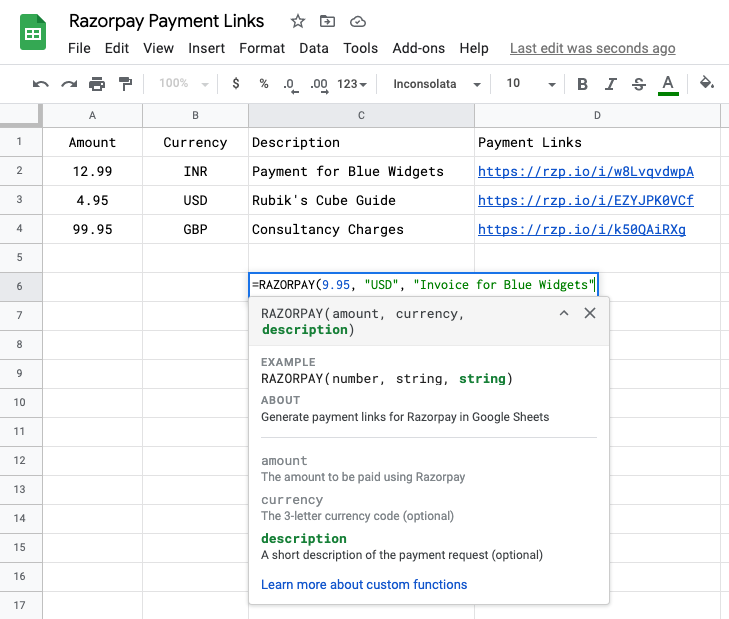Select row 5 header
The width and height of the screenshot is (729, 619).
(19, 257)
